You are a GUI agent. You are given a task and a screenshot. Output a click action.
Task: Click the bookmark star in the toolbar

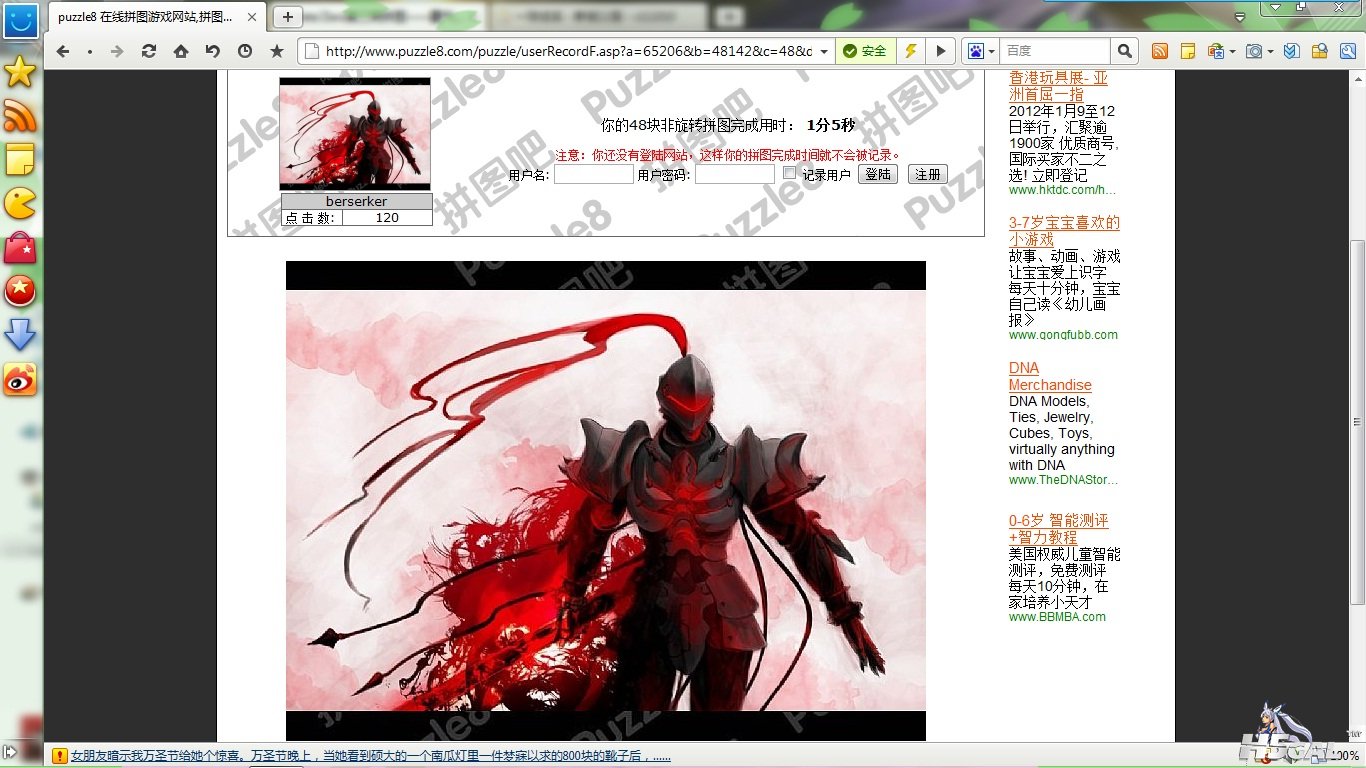[277, 51]
